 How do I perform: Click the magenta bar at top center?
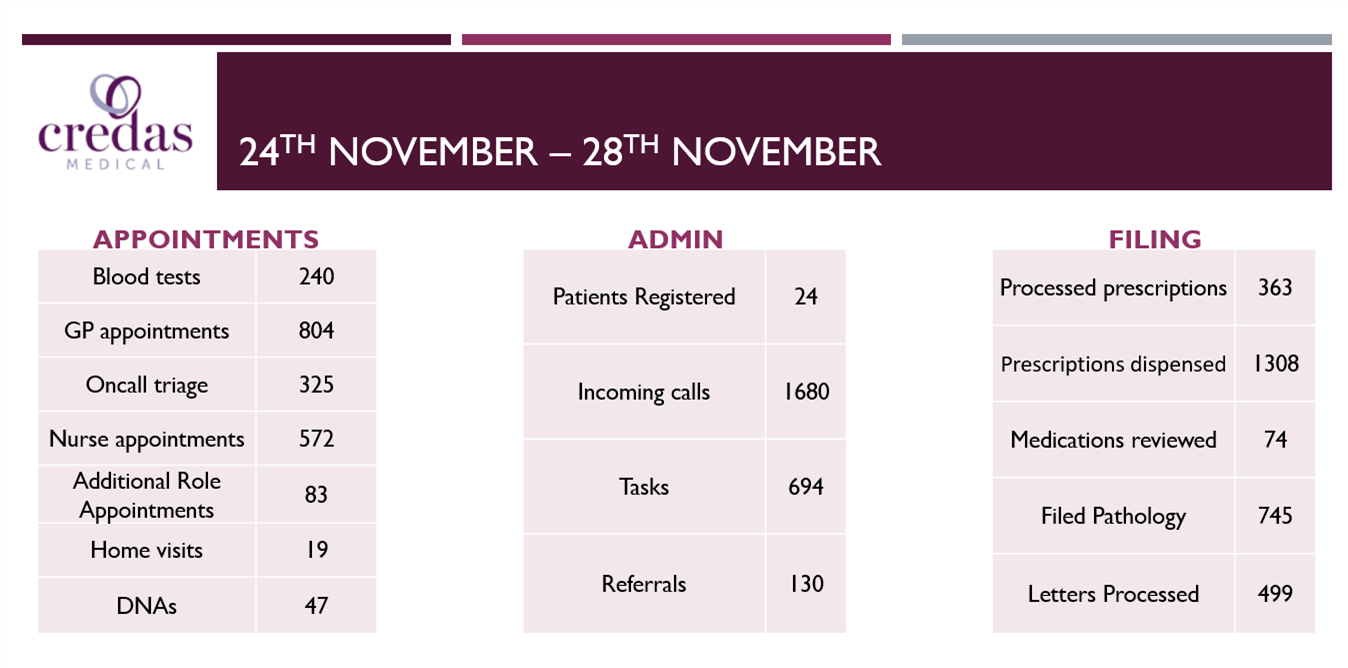pos(676,40)
